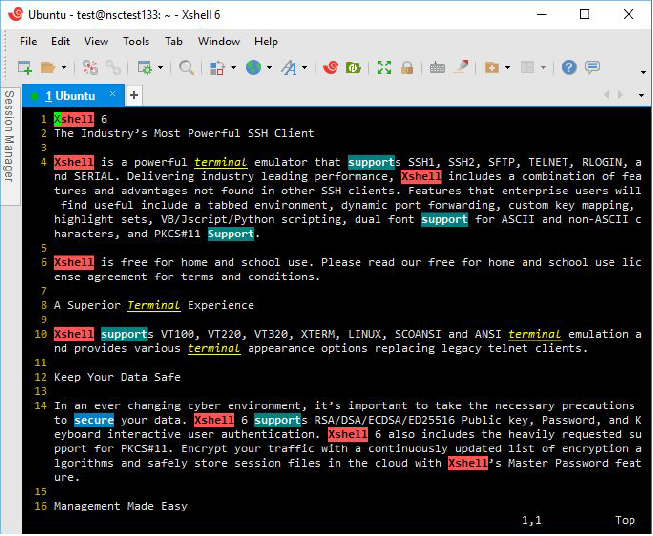Expand the color scheme dropdown arrow

tap(233, 67)
